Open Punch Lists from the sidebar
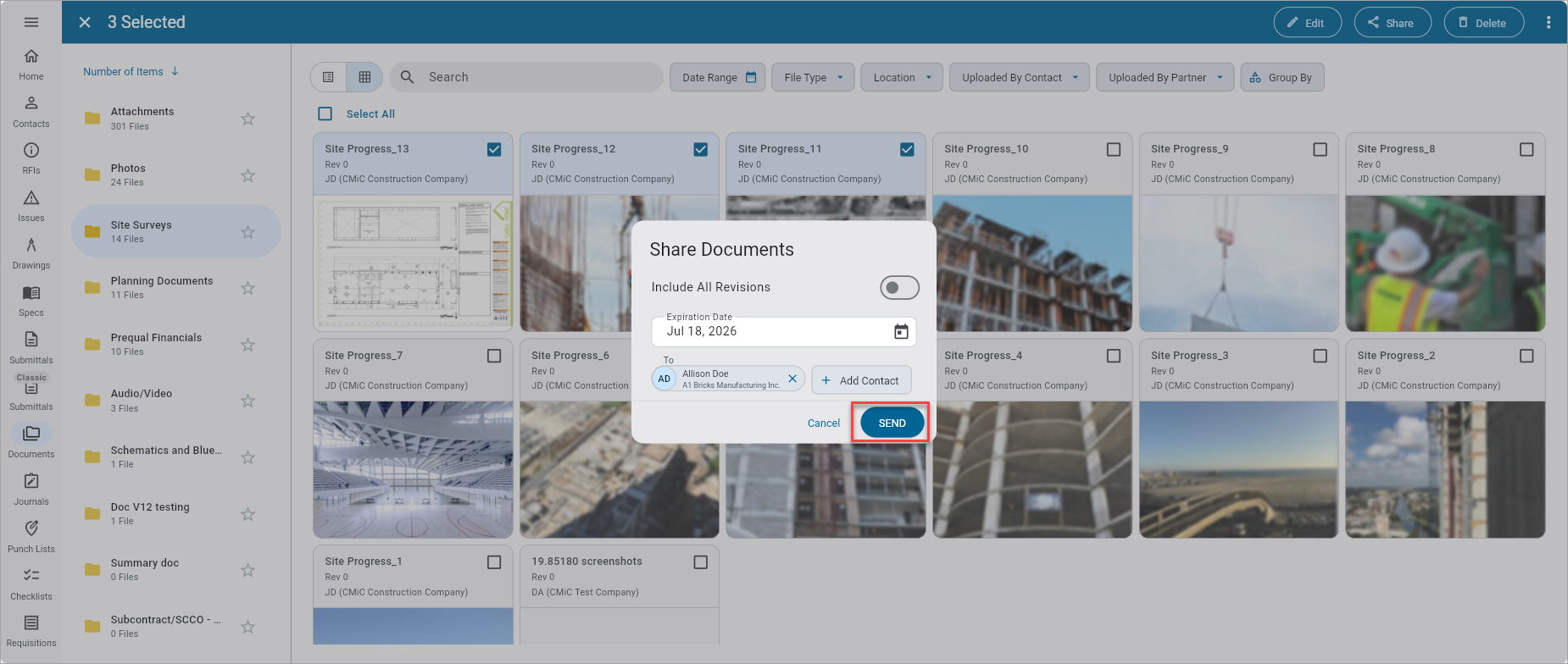Screen dimensions: 1568x664 point(31,537)
